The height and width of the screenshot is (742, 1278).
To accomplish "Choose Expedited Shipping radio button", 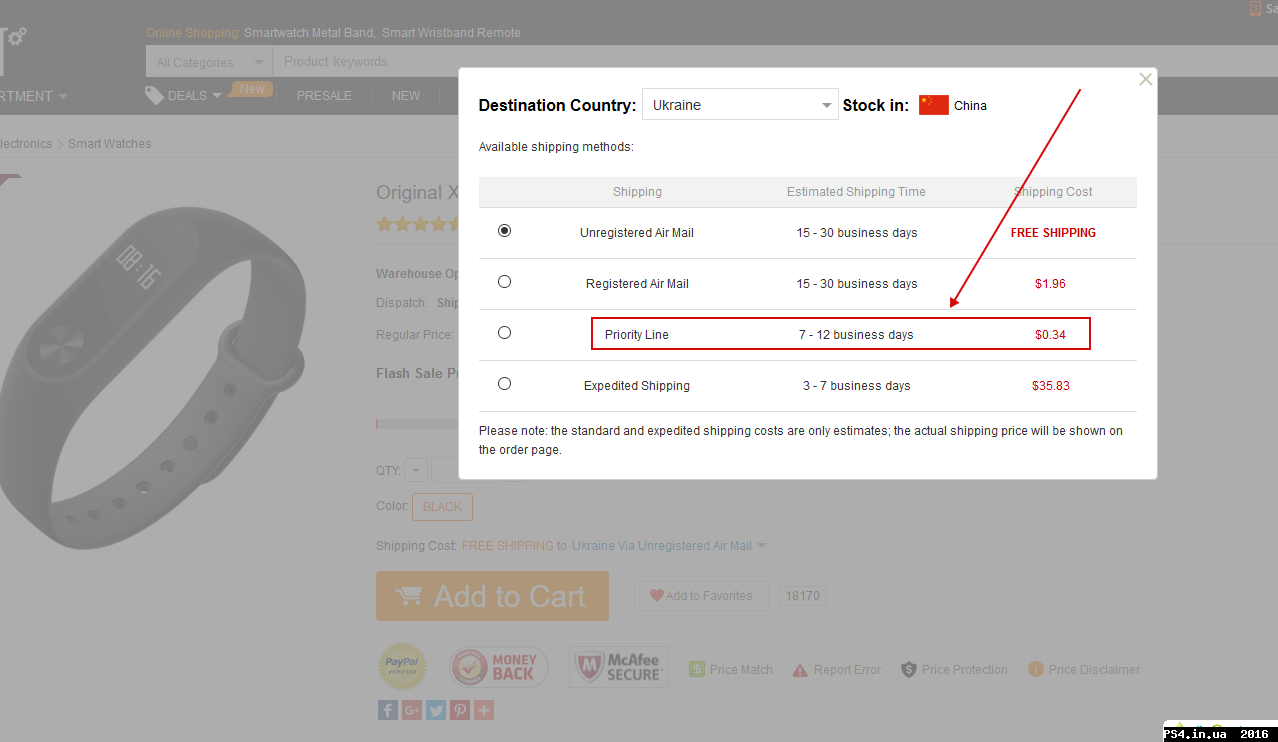I will point(504,384).
